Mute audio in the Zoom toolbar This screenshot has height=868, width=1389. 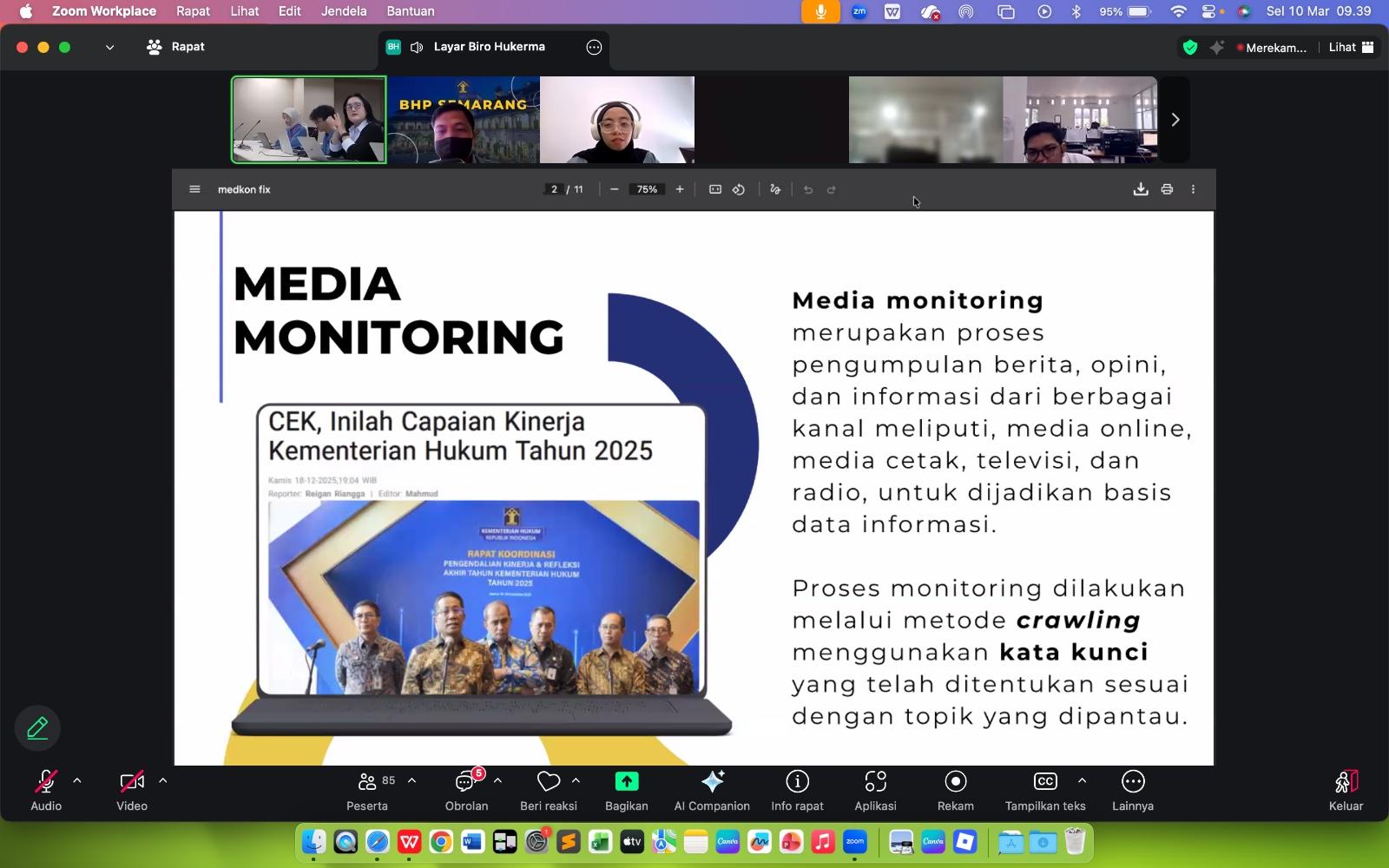(45, 783)
